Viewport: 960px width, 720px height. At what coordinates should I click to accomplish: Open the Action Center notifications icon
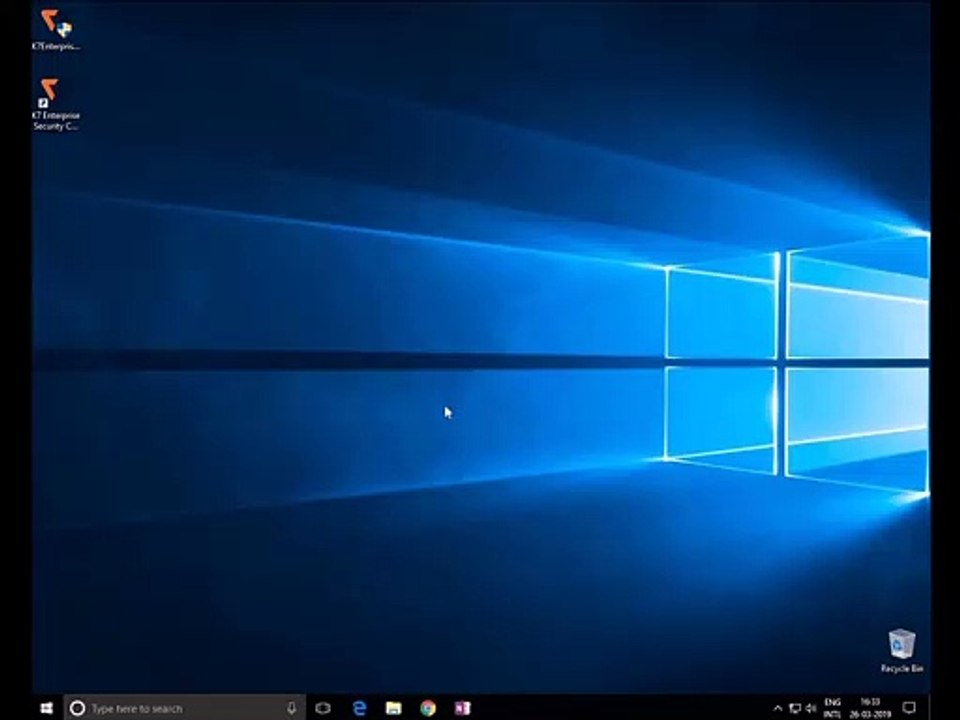910,708
